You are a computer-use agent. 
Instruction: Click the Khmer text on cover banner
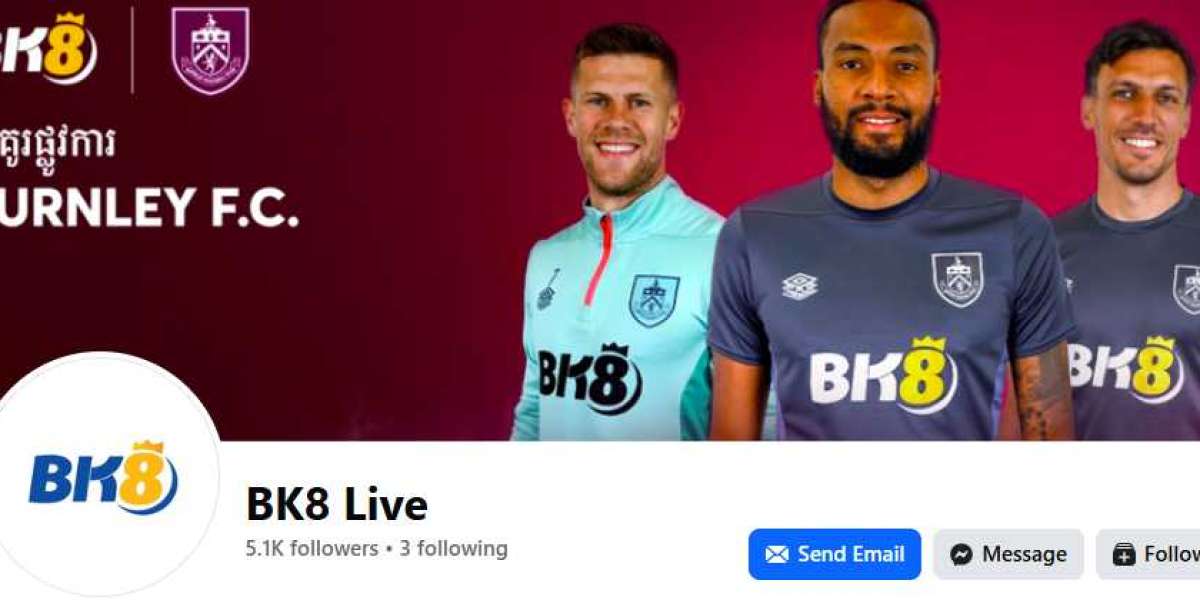pyautogui.click(x=57, y=145)
